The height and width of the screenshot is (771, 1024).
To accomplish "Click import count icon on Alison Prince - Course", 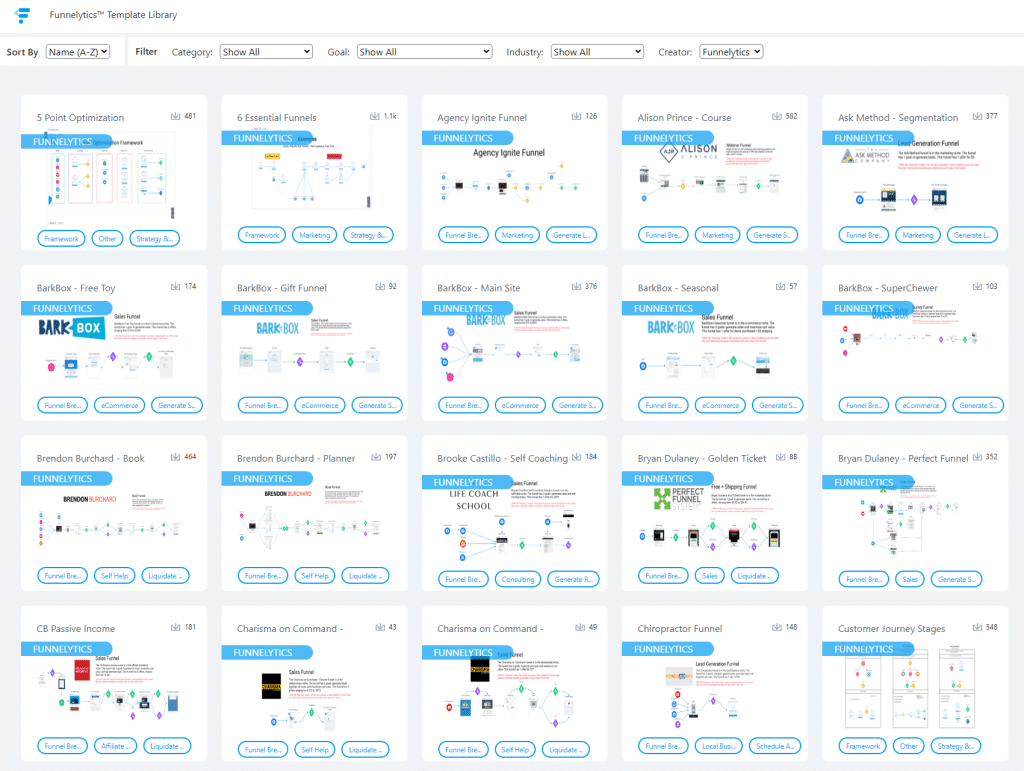I will click(776, 116).
